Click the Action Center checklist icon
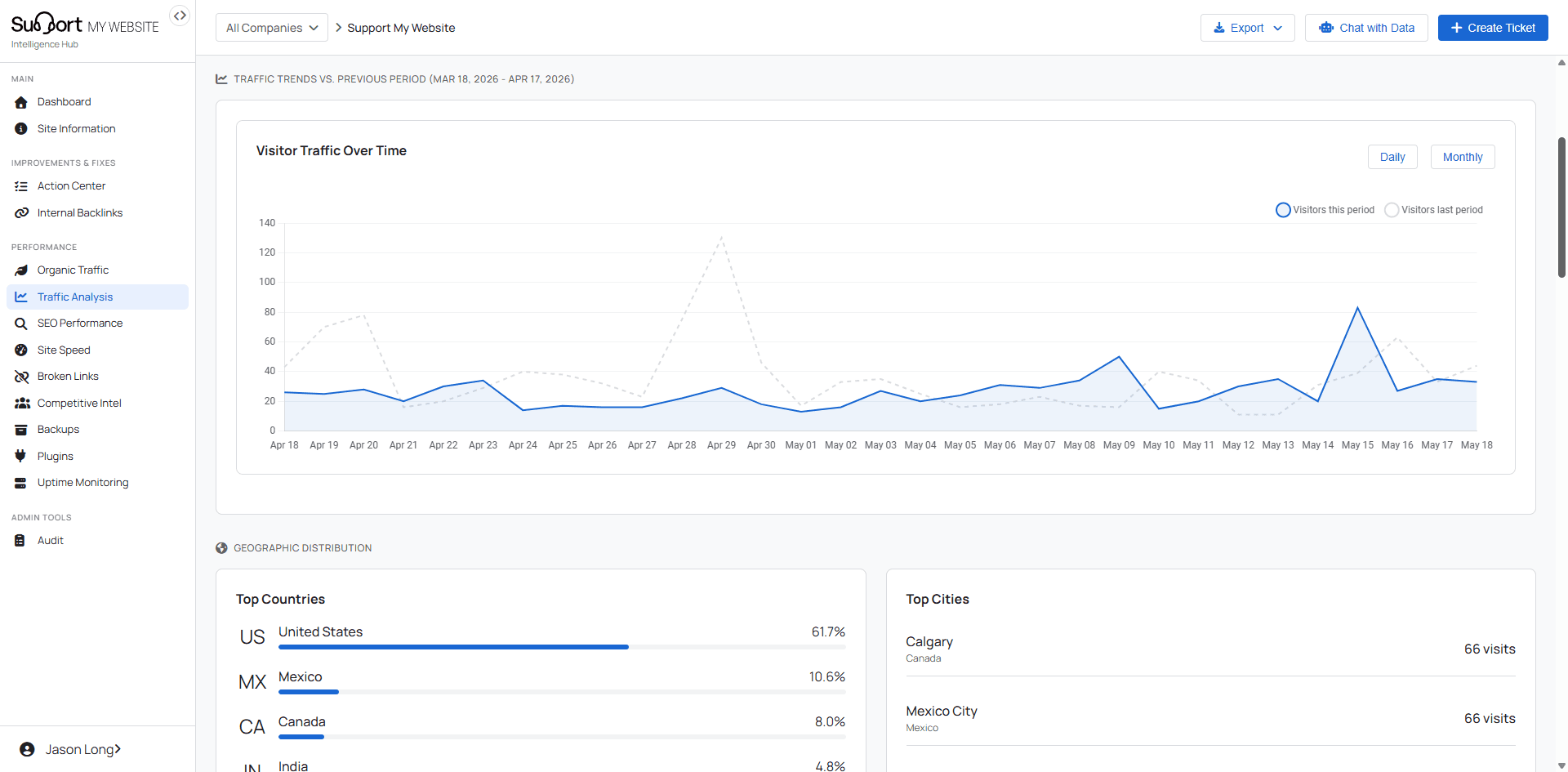The height and width of the screenshot is (772, 1568). [x=21, y=186]
